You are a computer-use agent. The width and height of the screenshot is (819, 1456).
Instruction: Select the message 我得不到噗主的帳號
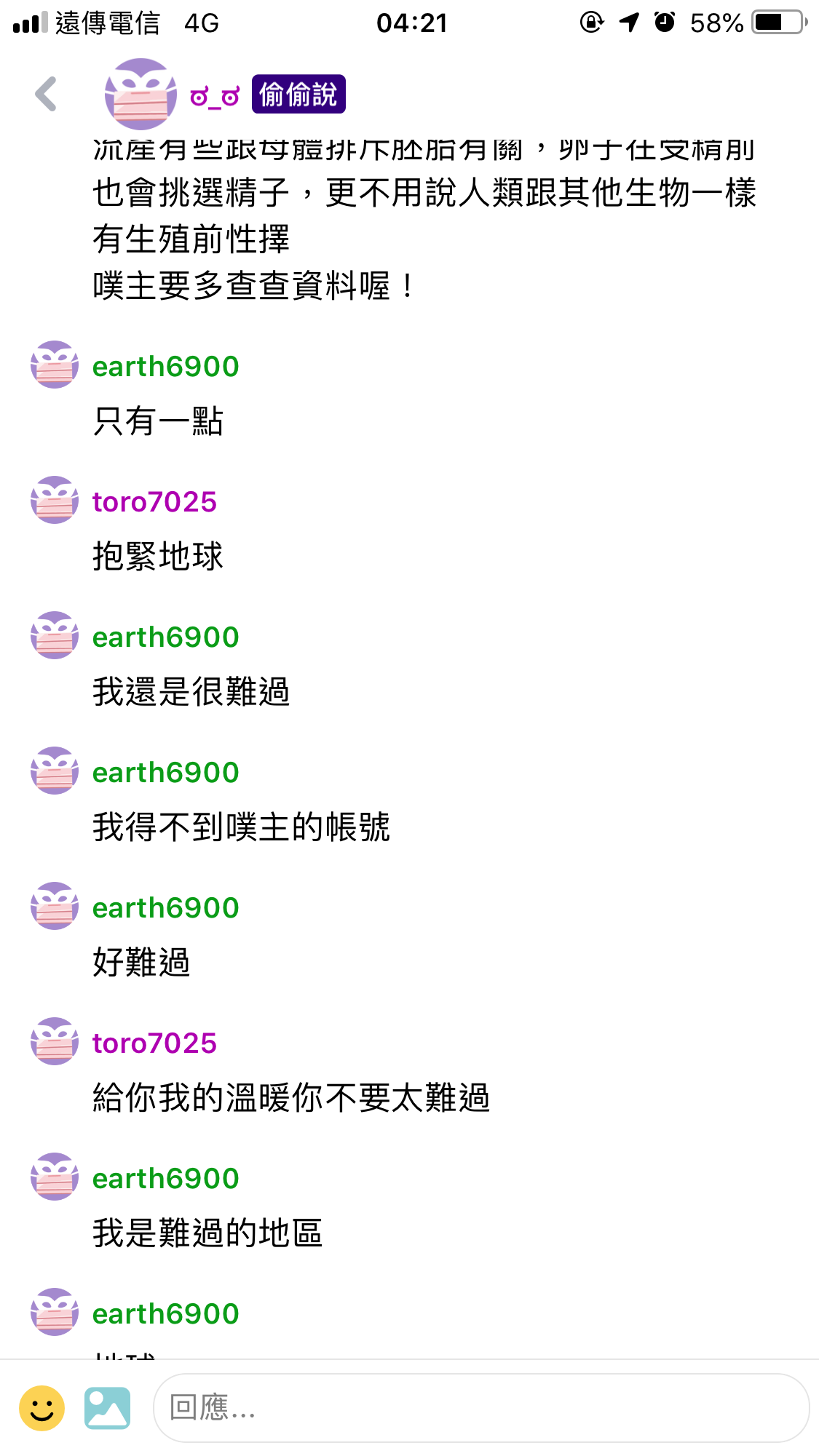point(242,827)
